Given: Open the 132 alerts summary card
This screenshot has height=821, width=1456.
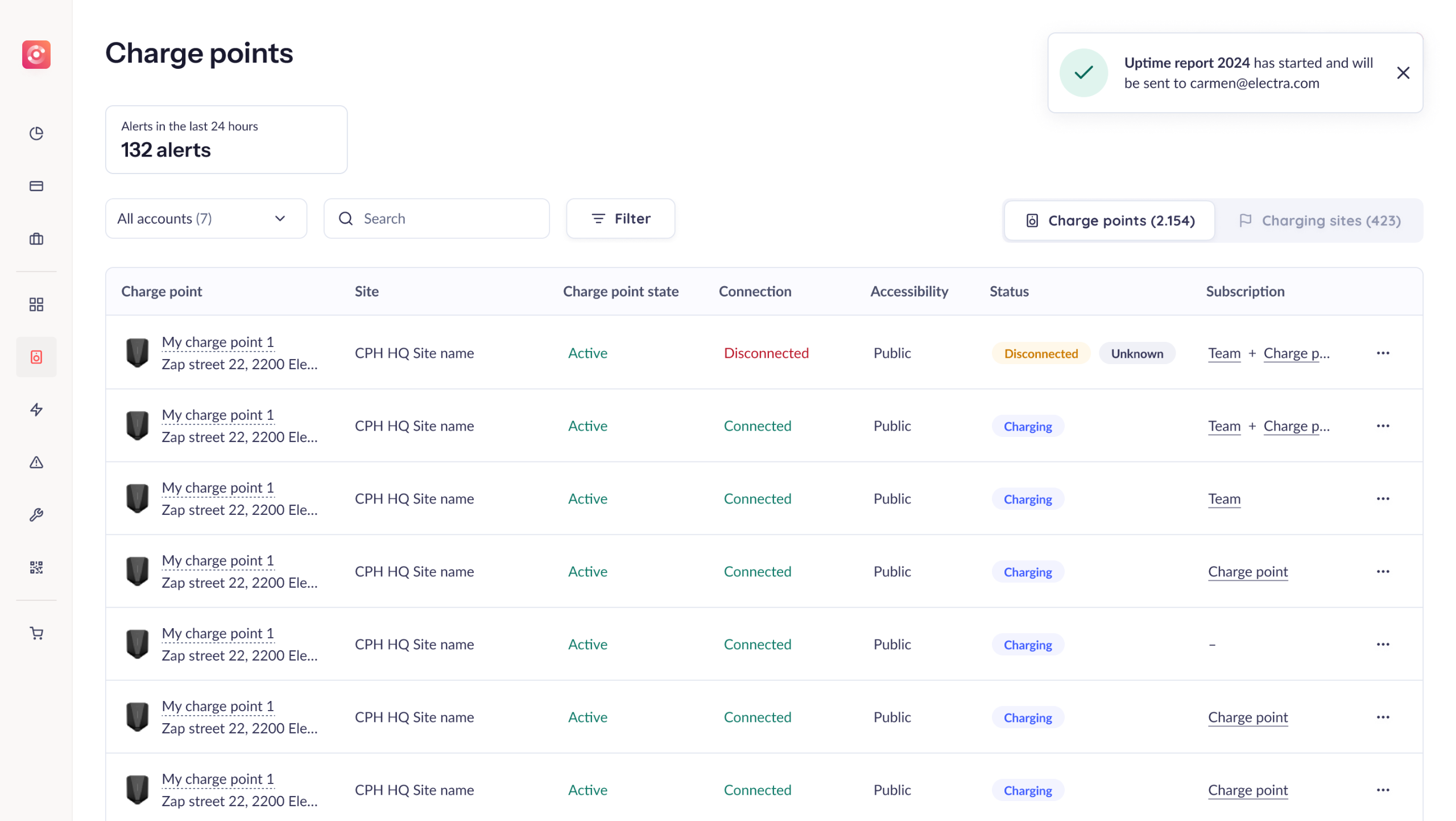Looking at the screenshot, I should [226, 139].
